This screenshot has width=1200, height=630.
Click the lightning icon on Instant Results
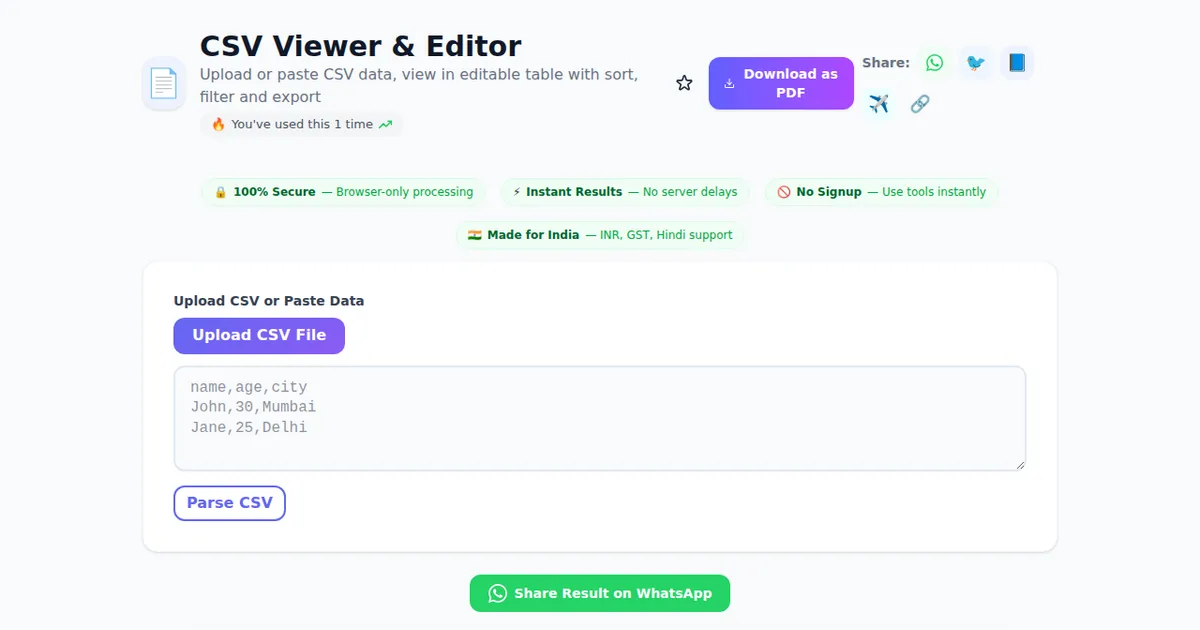click(517, 191)
